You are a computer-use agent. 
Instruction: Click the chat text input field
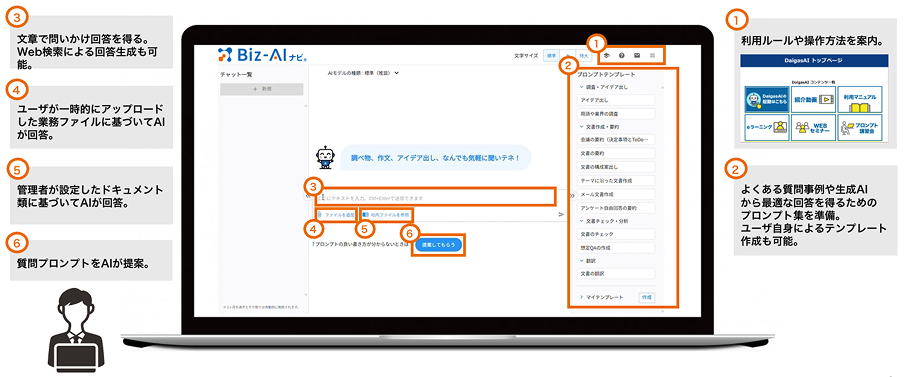[435, 197]
